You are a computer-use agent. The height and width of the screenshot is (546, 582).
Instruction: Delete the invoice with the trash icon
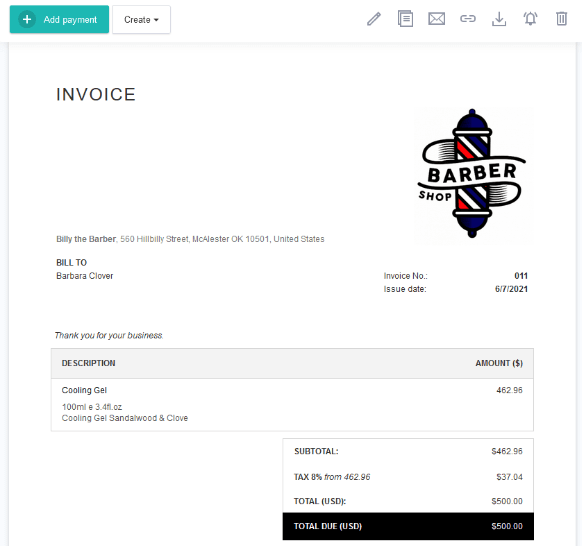[562, 19]
